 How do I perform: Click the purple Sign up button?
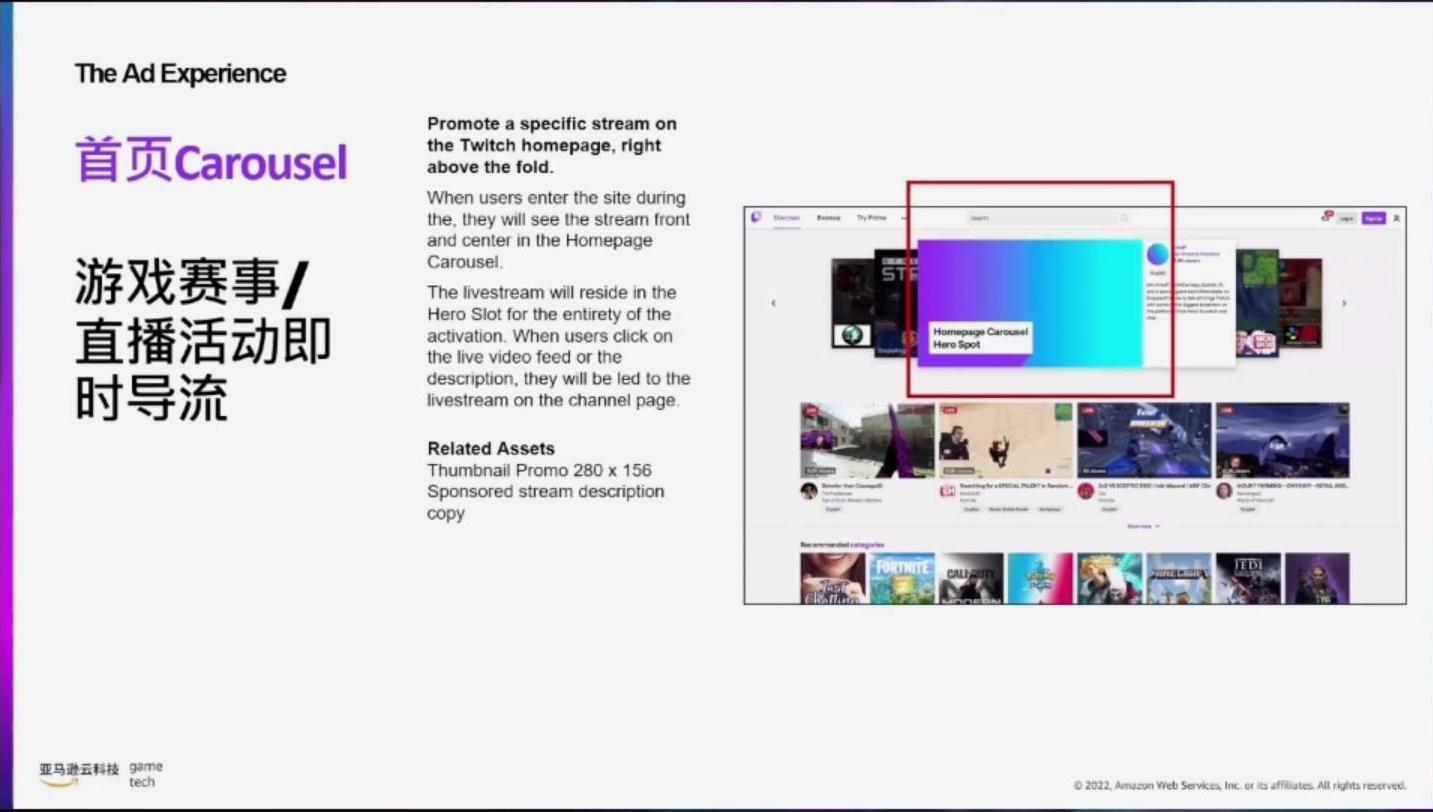point(1373,218)
